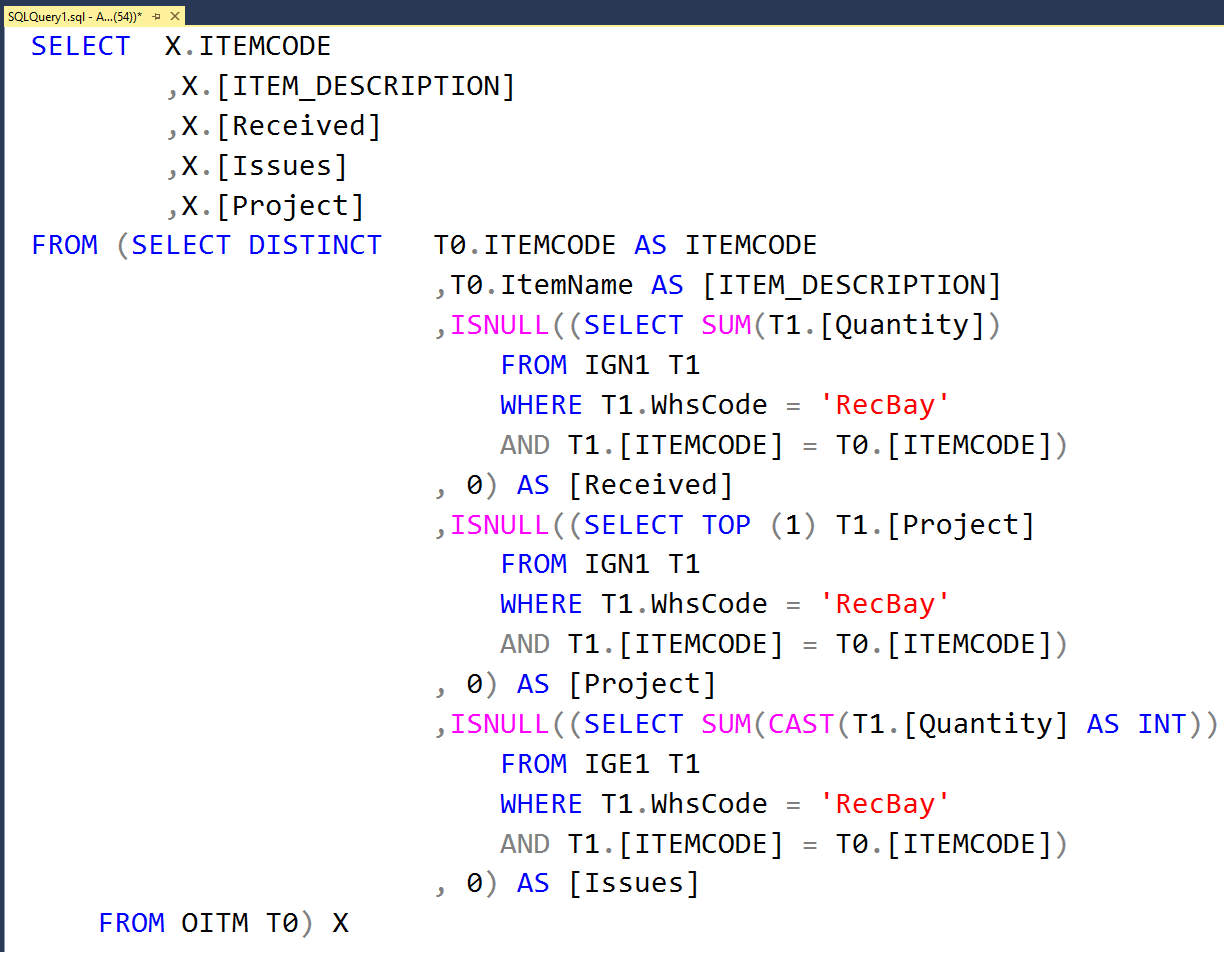The height and width of the screenshot is (953, 1224).
Task: Click the table name IGN1 under the first ISNULL
Action: (616, 364)
